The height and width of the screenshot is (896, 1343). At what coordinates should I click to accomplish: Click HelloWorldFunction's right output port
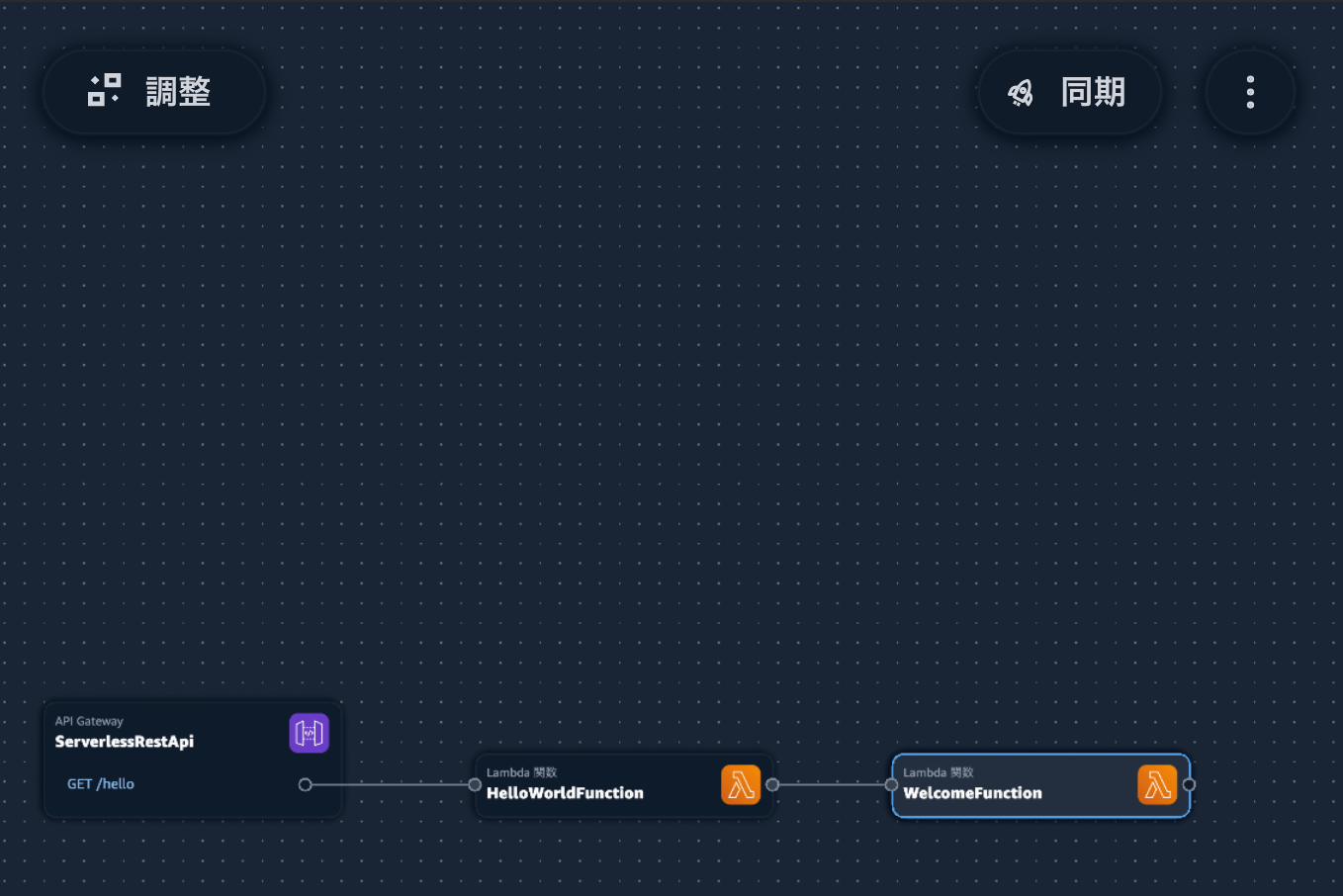click(x=772, y=784)
